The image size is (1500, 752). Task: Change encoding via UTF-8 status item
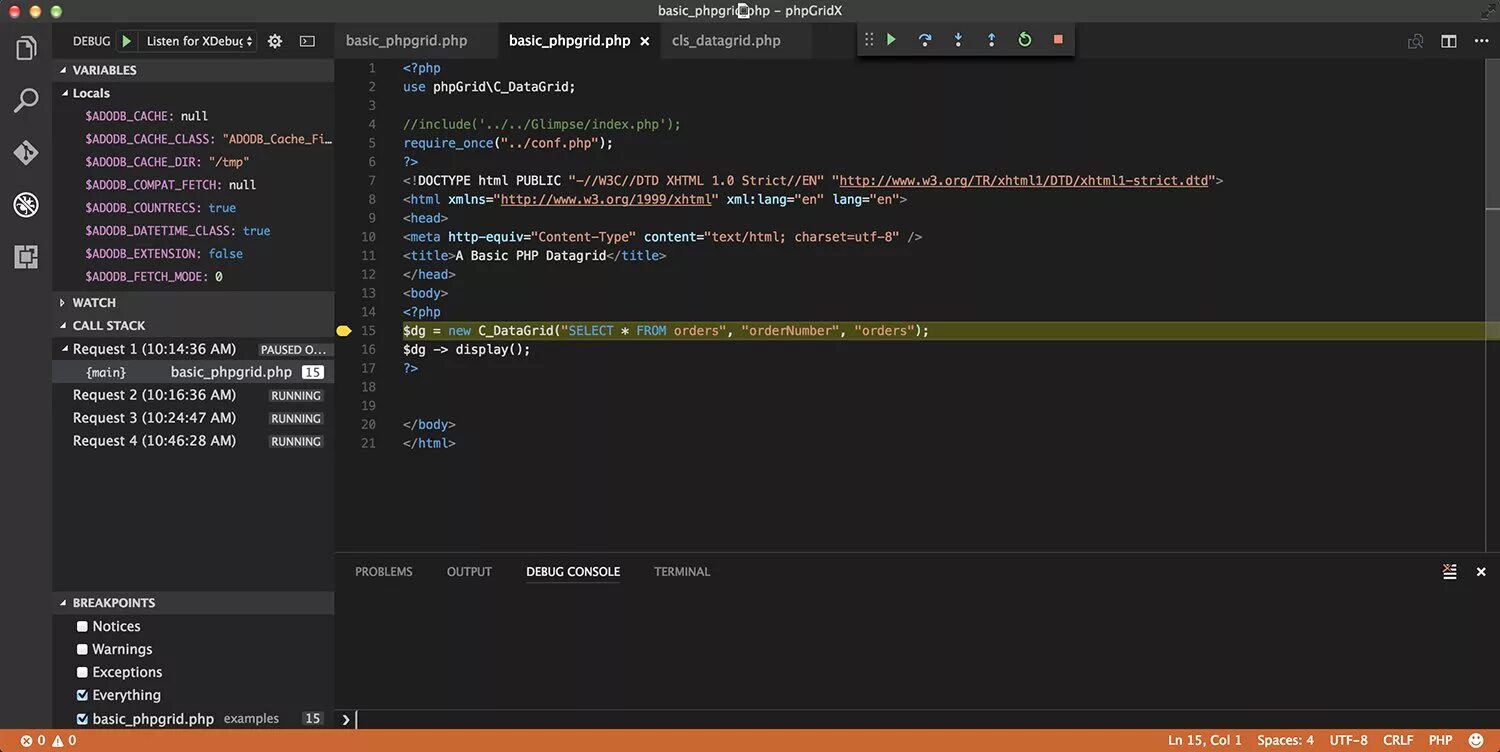pos(1349,741)
